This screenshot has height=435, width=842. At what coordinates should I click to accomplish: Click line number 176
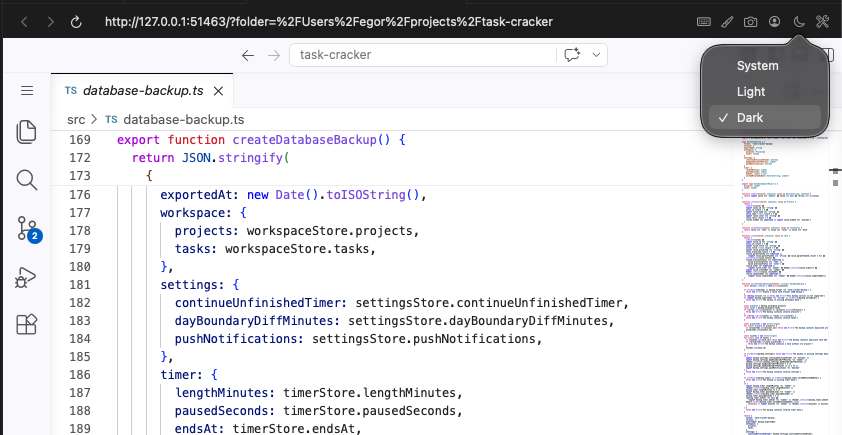click(81, 194)
